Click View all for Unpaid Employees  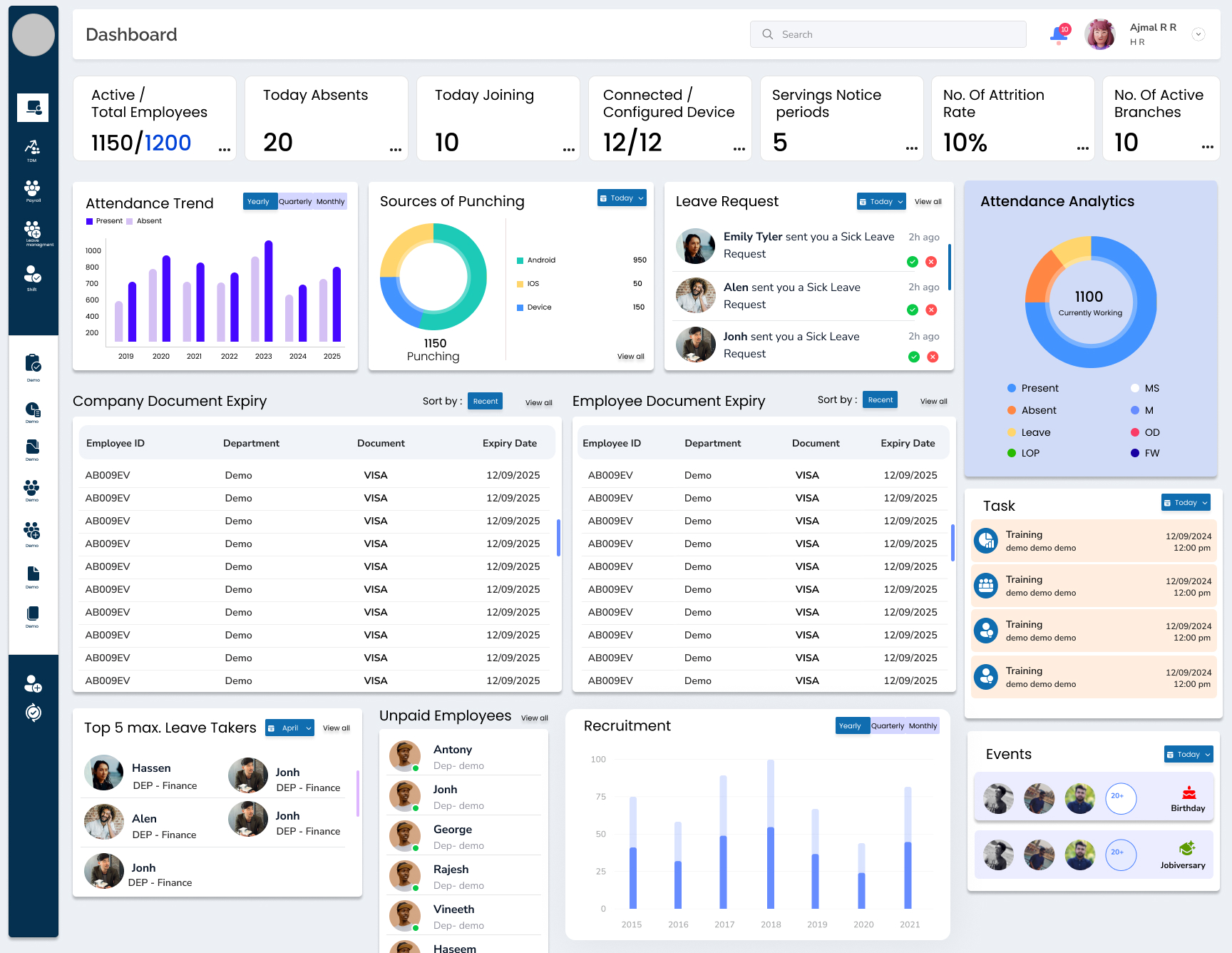535,718
